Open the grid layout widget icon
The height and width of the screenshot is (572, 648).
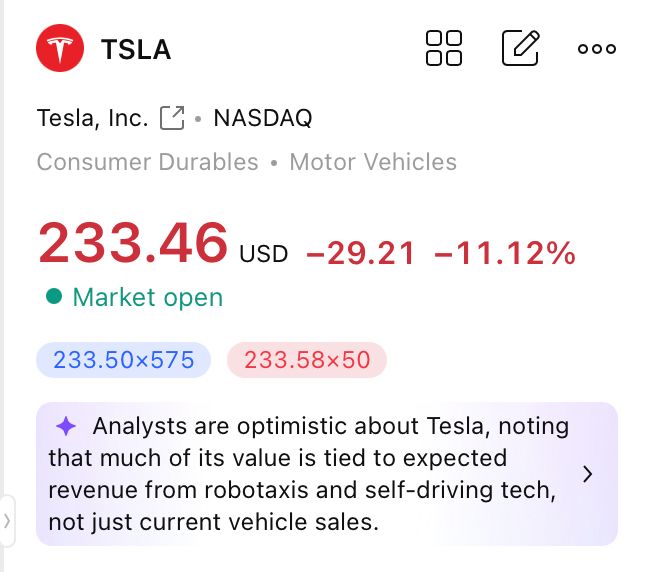tap(444, 48)
